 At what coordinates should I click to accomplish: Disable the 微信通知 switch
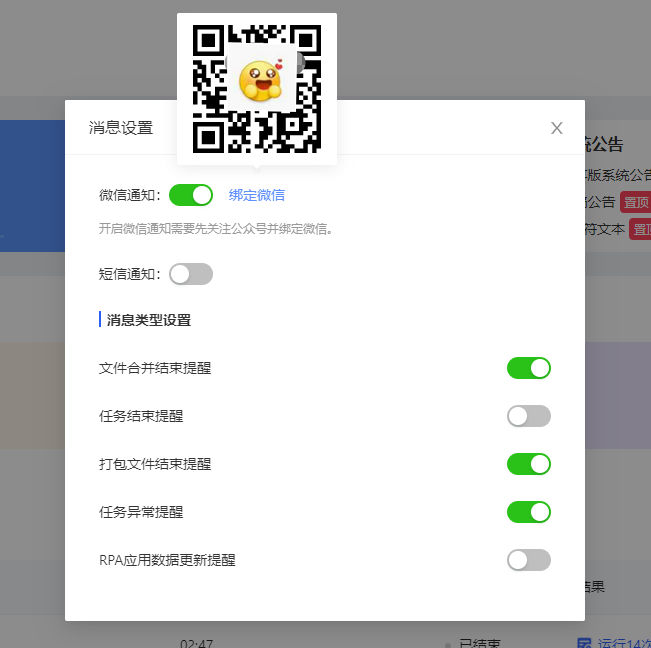191,195
